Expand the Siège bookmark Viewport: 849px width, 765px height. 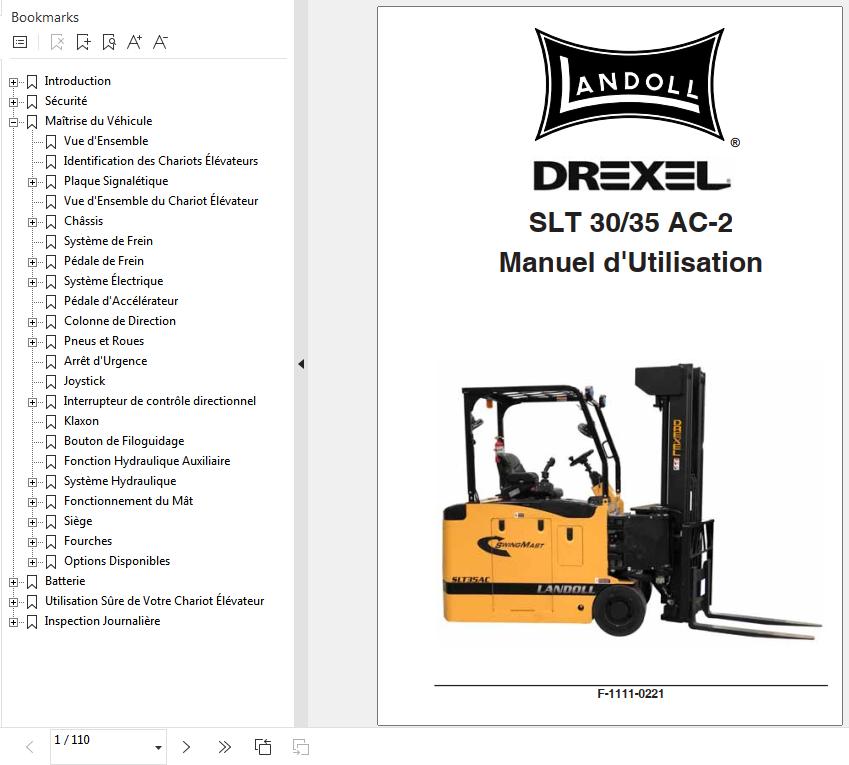(32, 522)
